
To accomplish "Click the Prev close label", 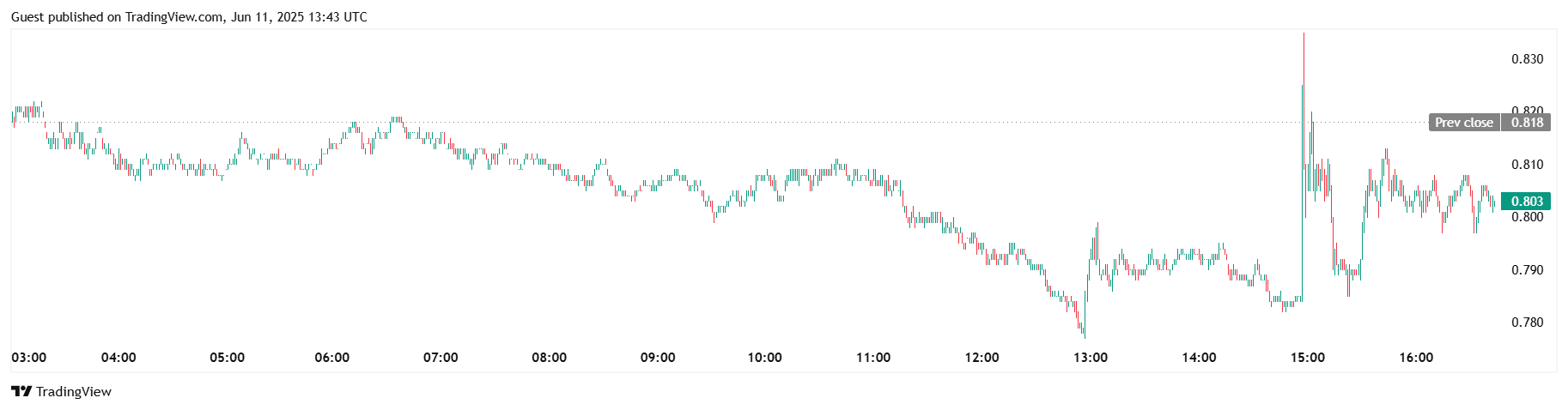I will pyautogui.click(x=1464, y=123).
